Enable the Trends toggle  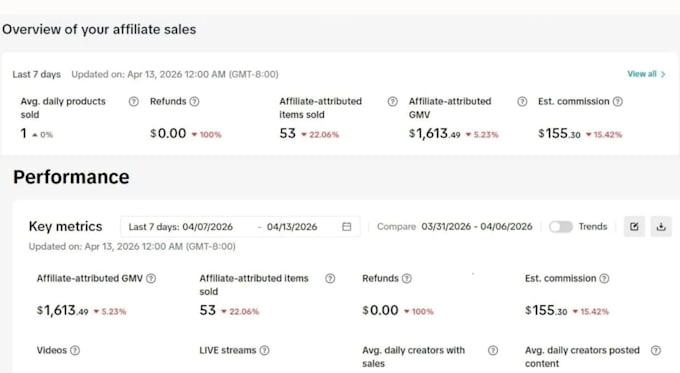click(x=561, y=227)
